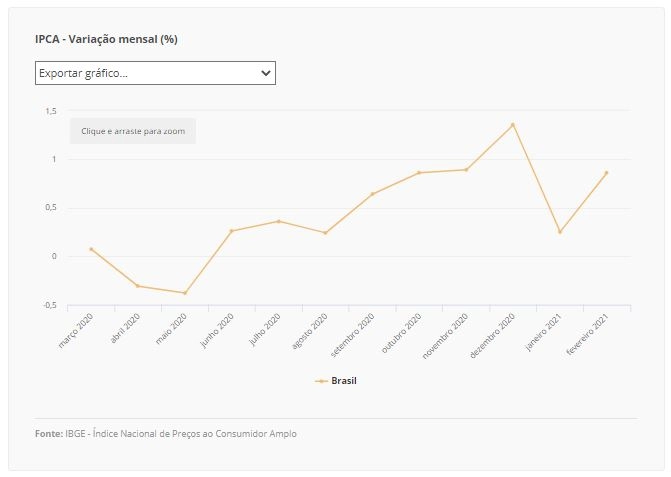
Task: Click the 'Clique e arraste para zoom' hint
Action: tap(133, 131)
